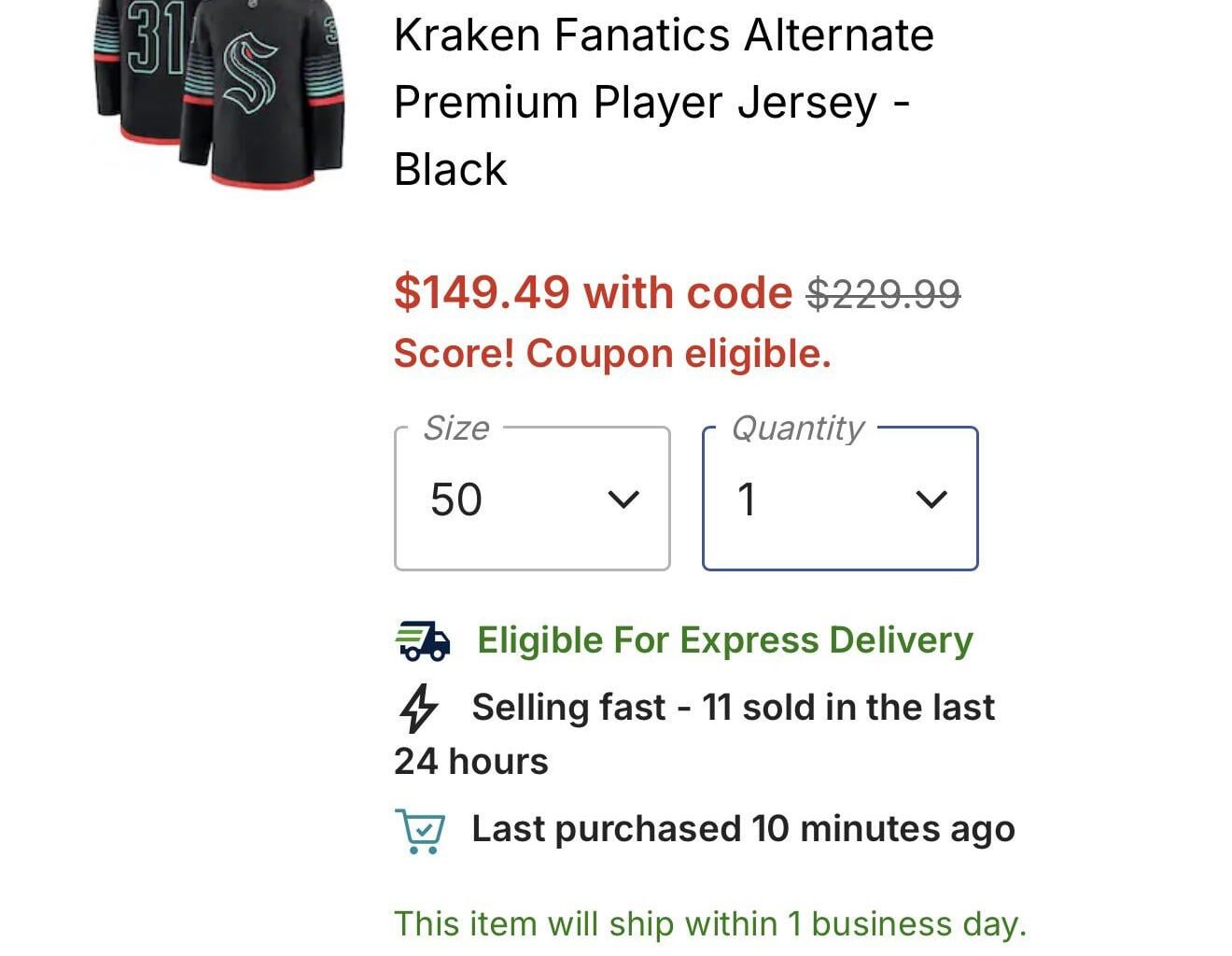Screen dimensions: 1232x956
Task: Click the Size field label
Action: 455,428
